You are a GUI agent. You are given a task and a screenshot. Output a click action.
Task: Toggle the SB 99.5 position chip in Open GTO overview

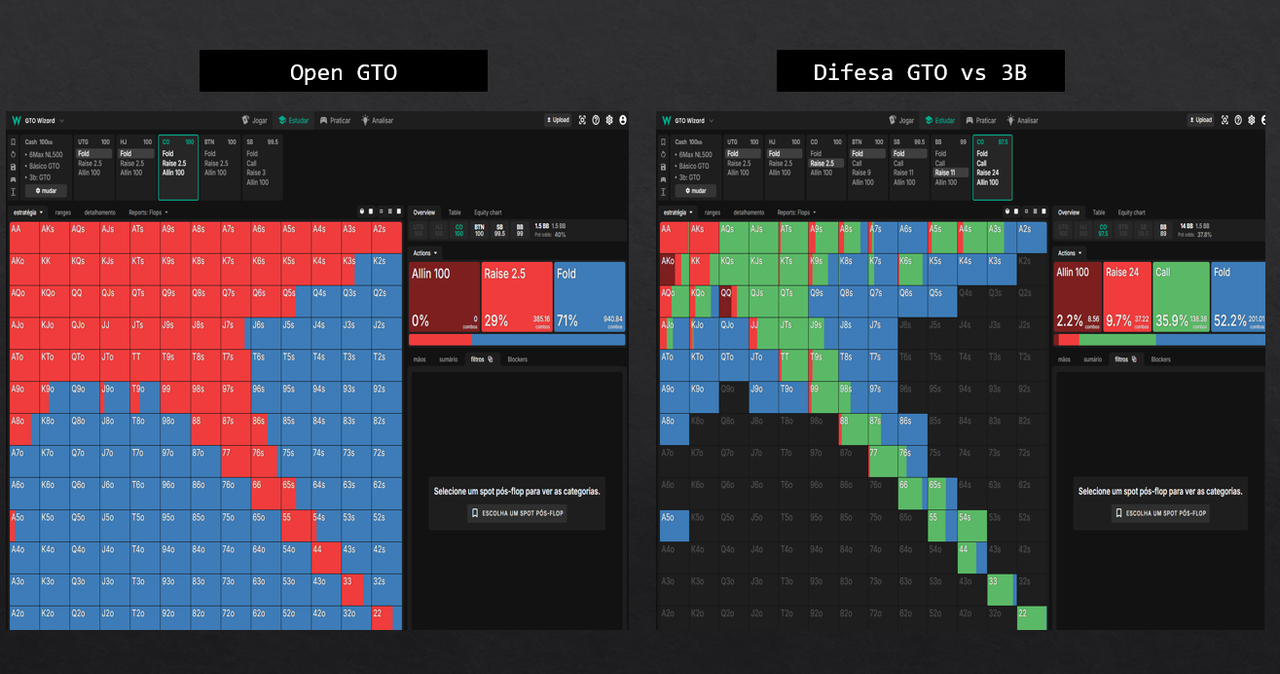coord(500,230)
